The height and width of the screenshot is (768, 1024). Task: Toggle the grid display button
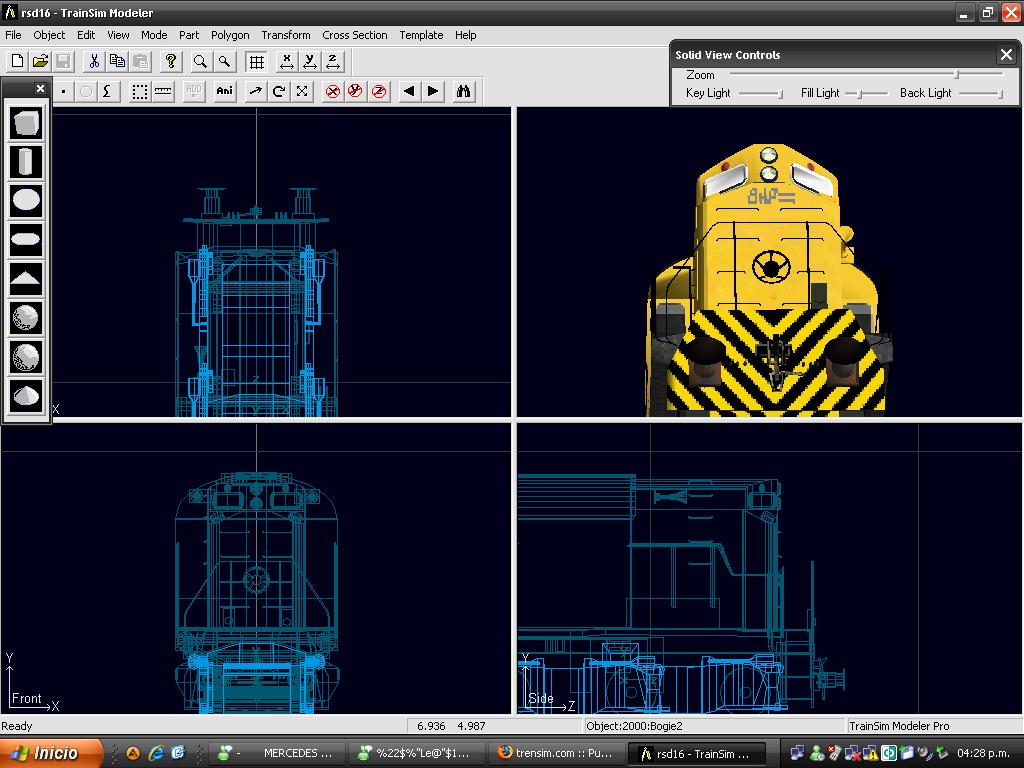coord(257,62)
